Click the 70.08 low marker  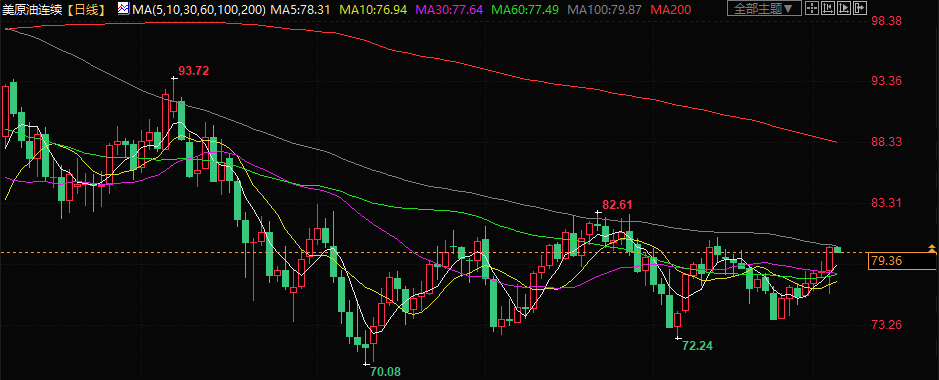click(x=385, y=372)
